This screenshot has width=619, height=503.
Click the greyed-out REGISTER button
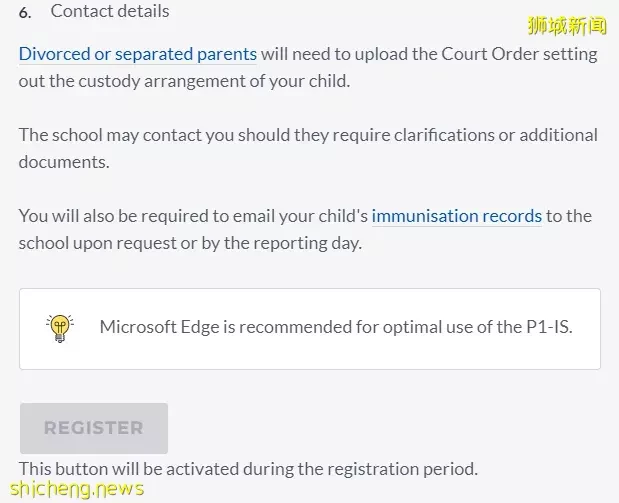pos(94,428)
